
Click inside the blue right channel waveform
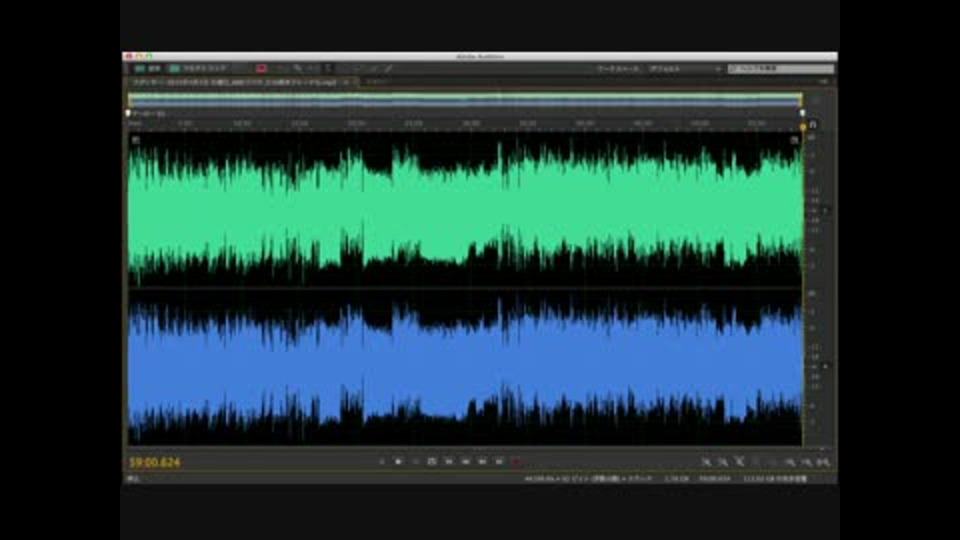pyautogui.click(x=465, y=366)
